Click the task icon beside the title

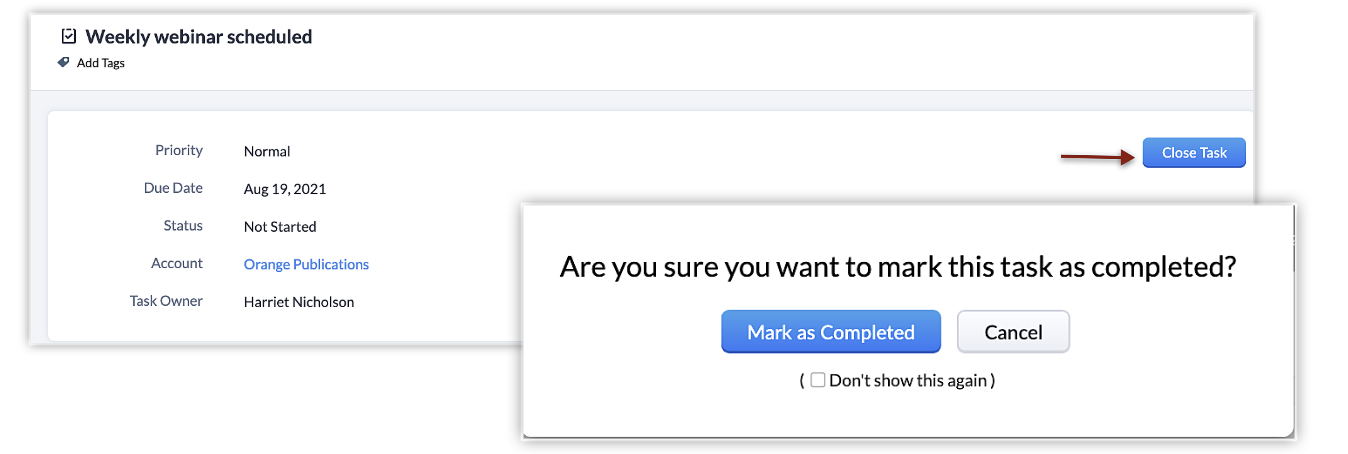69,37
